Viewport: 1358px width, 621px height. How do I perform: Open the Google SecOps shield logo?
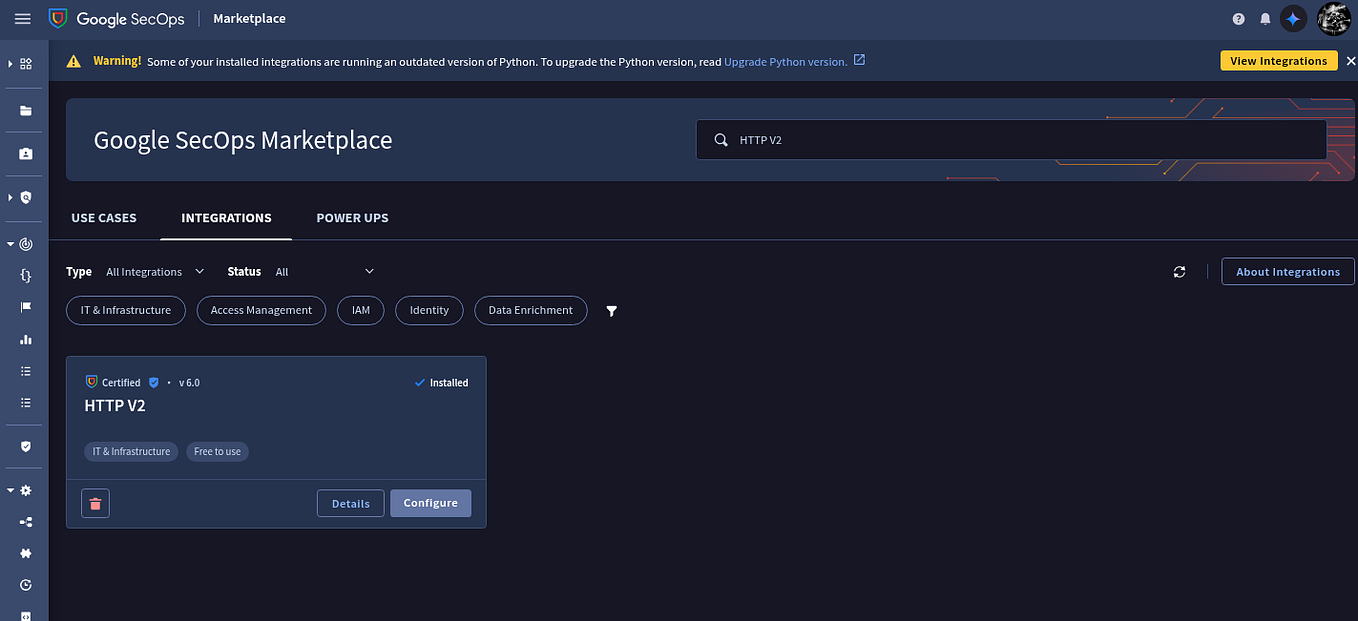[x=57, y=18]
